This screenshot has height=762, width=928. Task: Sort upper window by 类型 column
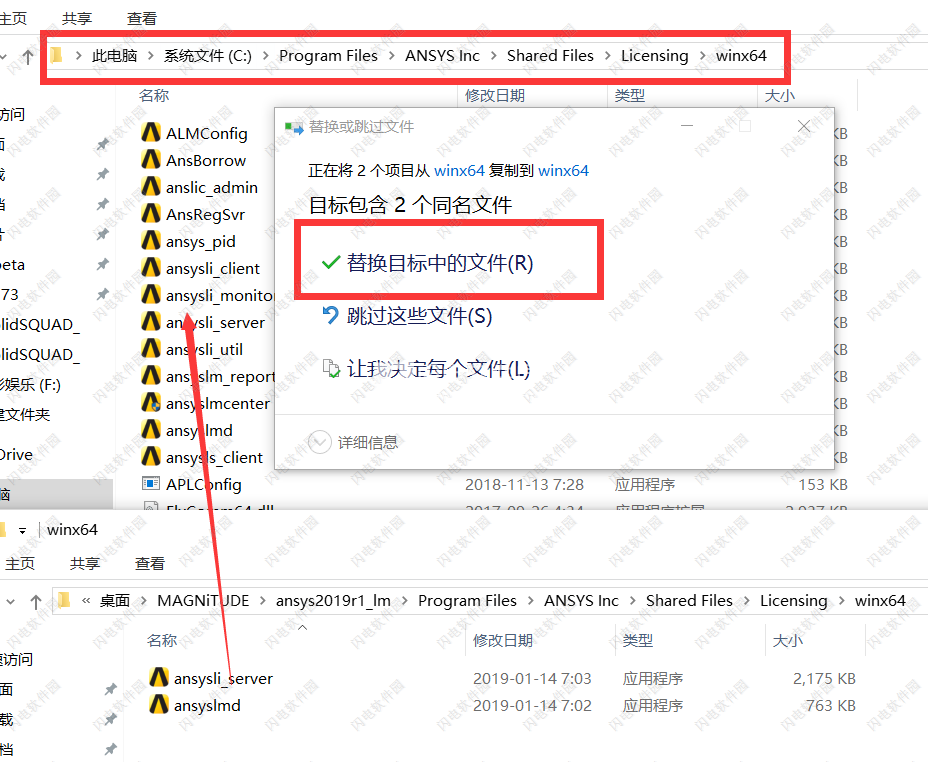pos(629,95)
